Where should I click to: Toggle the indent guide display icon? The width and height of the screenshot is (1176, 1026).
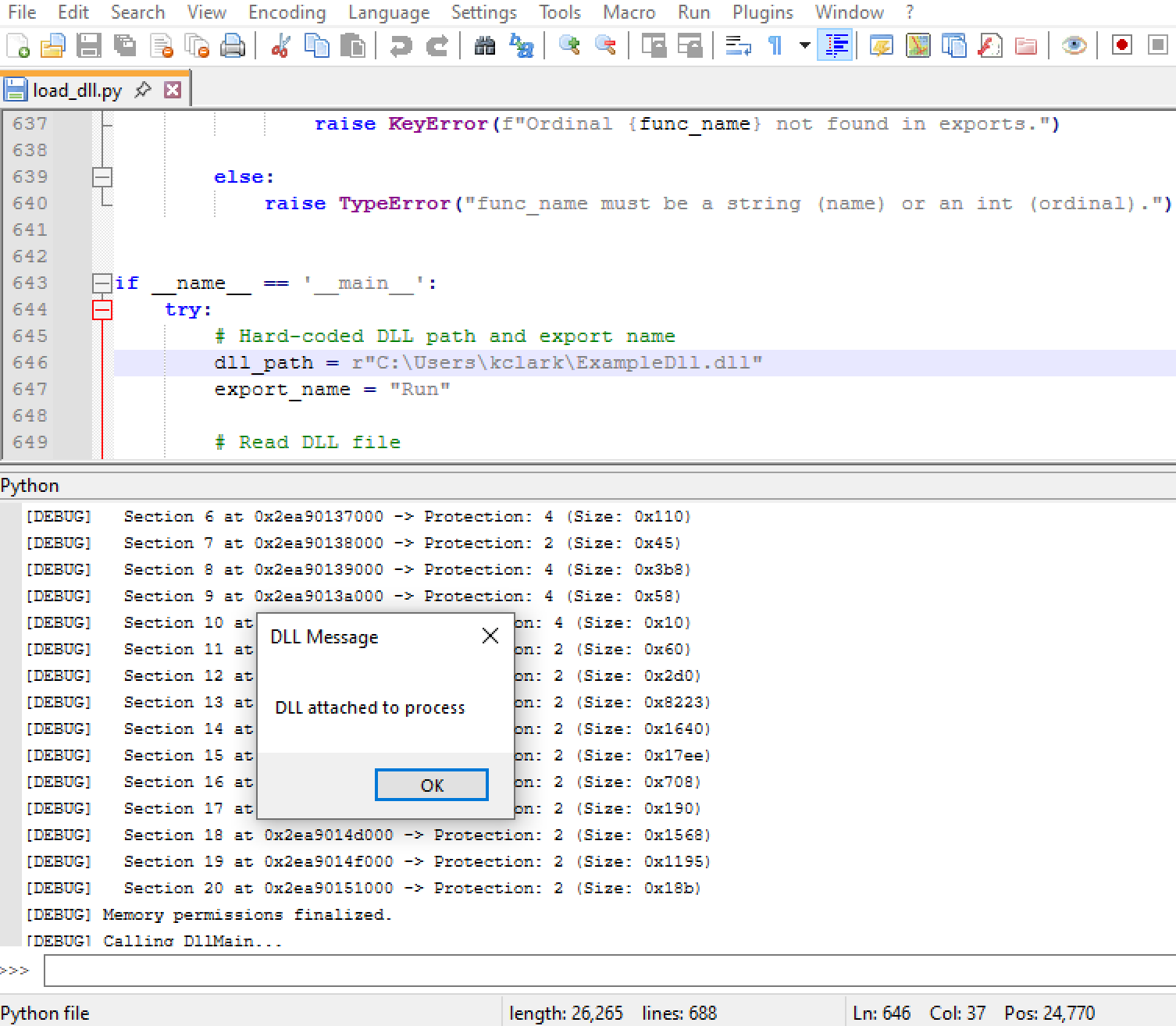click(834, 45)
